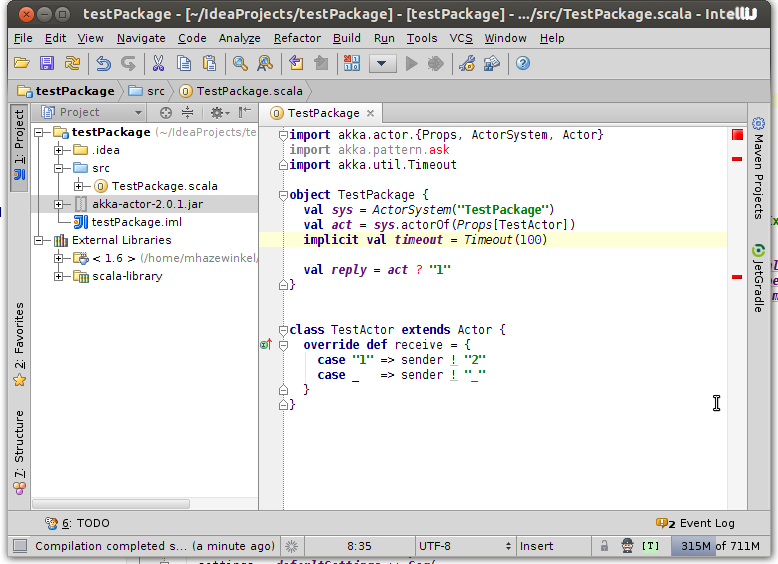Image resolution: width=778 pixels, height=564 pixels.
Task: Click the Undo toolbar icon
Action: (x=103, y=63)
